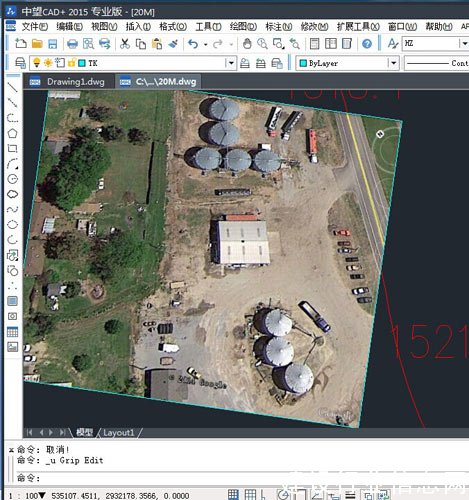Click the Match Properties brush icon
Viewport: 469px width, 500px height.
pos(173,44)
